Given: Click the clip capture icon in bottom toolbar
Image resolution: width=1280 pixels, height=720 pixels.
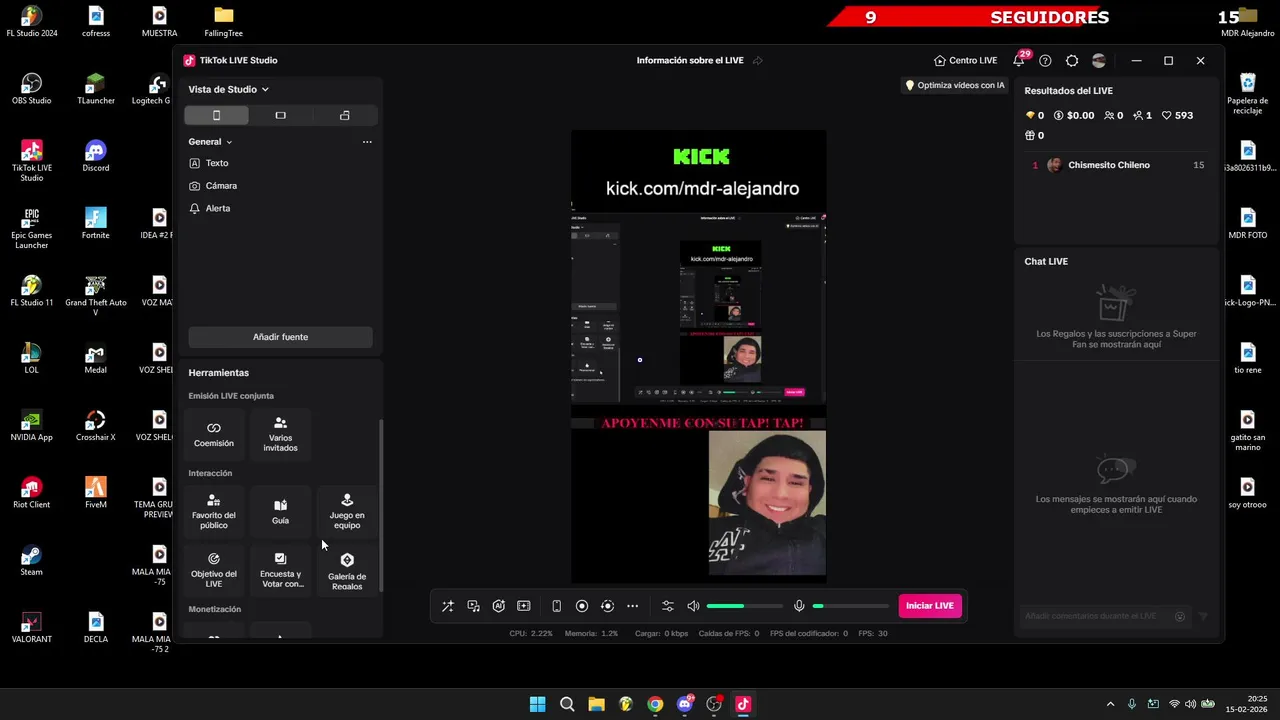Looking at the screenshot, I should click(x=524, y=606).
